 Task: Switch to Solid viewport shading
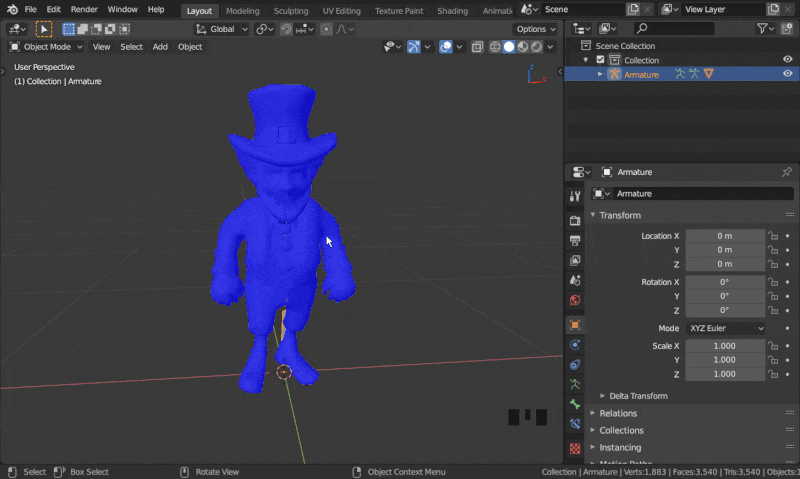click(x=509, y=47)
